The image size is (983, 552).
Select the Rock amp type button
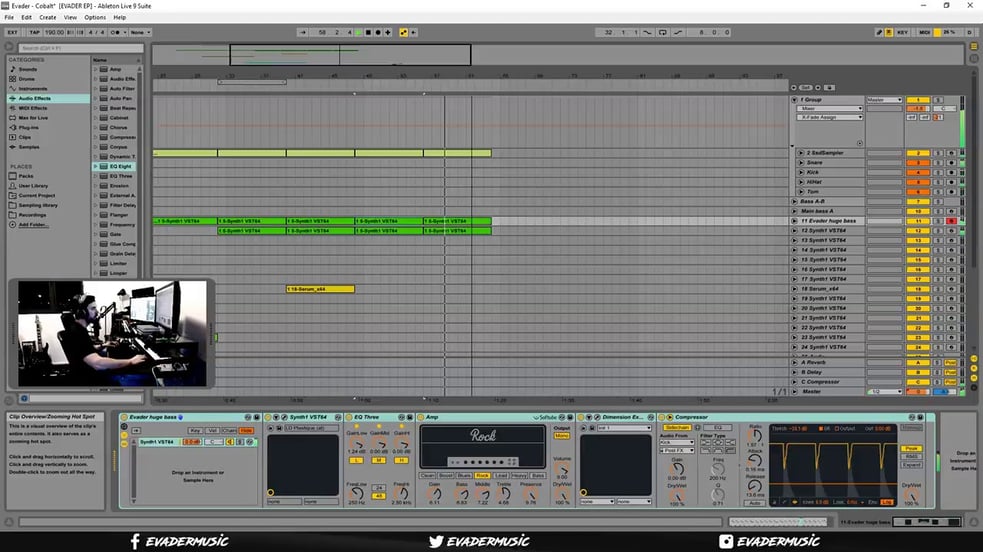(482, 476)
